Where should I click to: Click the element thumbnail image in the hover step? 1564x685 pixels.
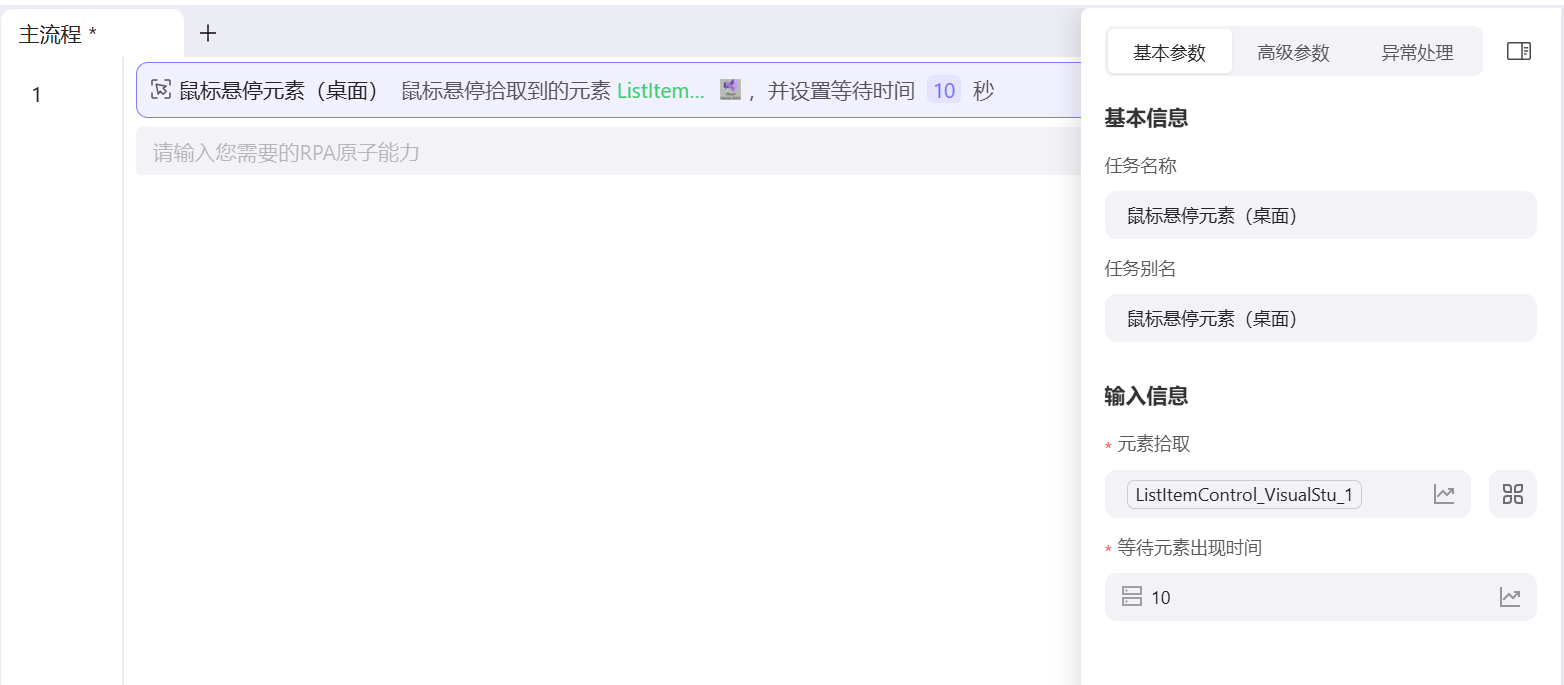(729, 90)
